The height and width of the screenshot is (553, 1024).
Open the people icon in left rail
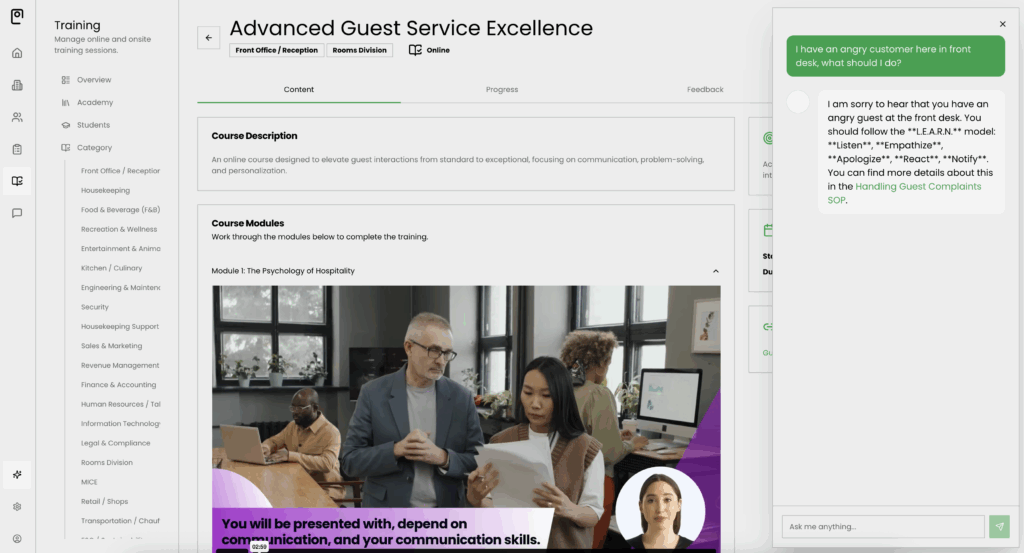click(x=17, y=117)
